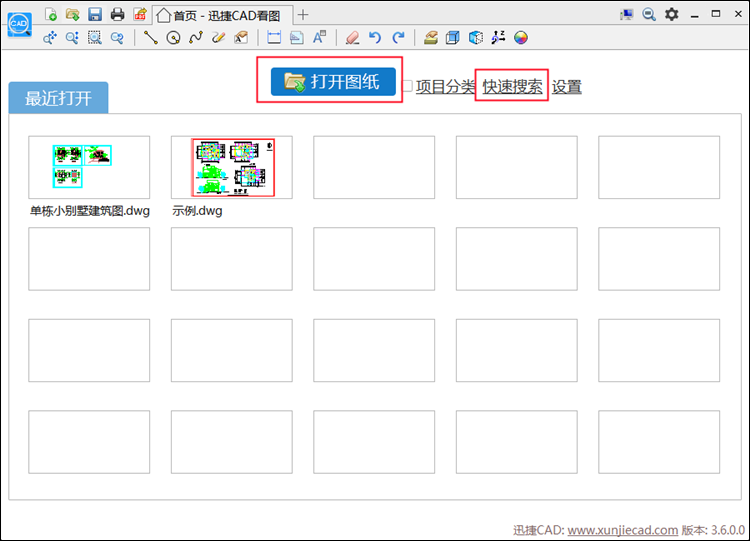
Task: Click the undo arrow icon
Action: (375, 37)
